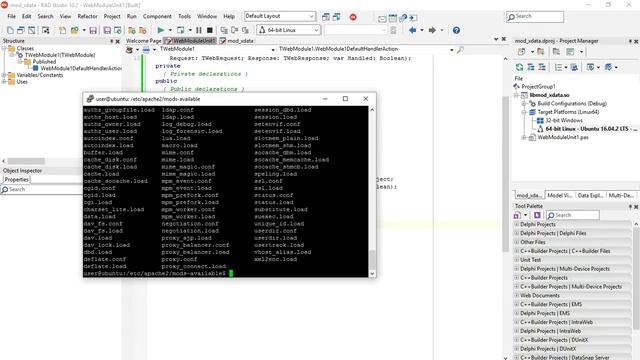
Task: Switch to the Welcome Page tab
Action: (x=144, y=41)
